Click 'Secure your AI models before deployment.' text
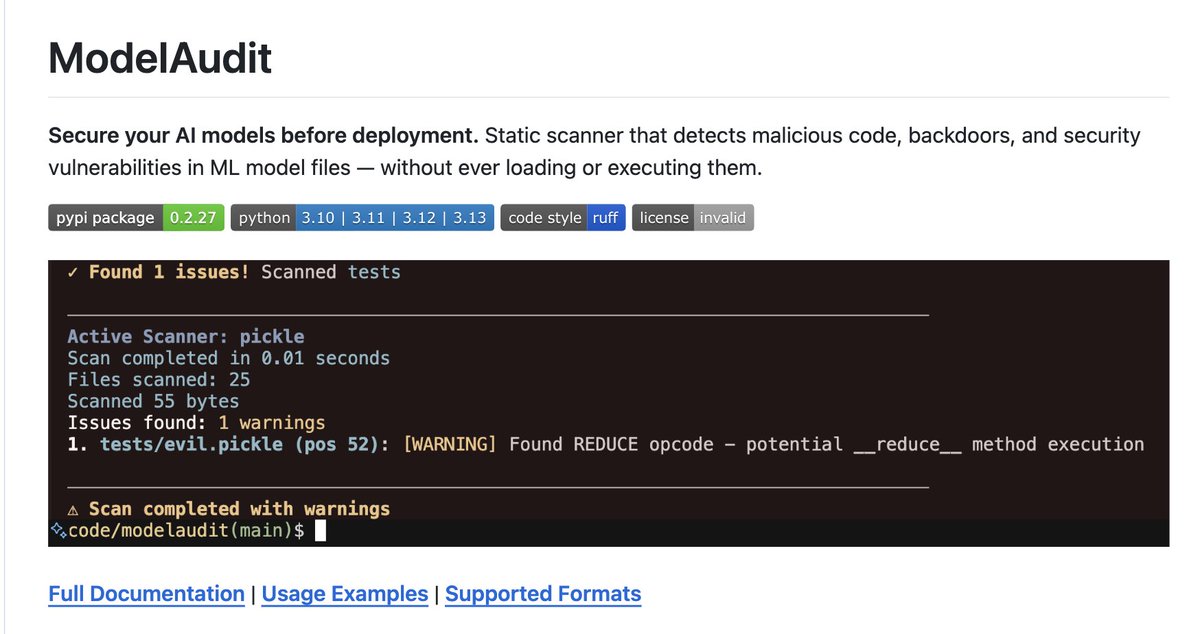Image resolution: width=1200 pixels, height=634 pixels. coord(265,135)
